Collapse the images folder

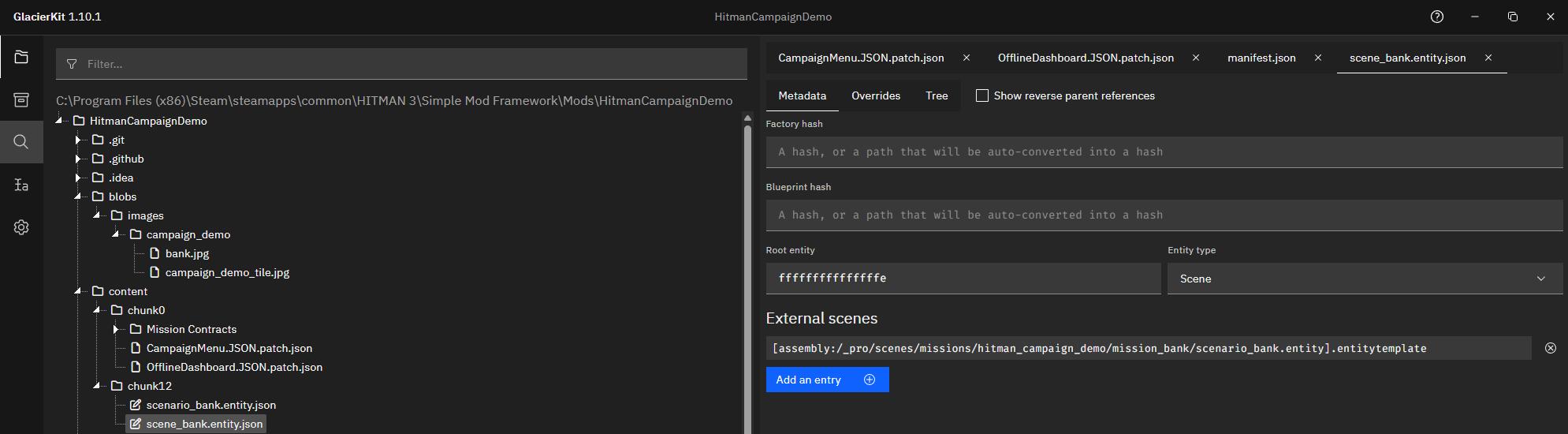[x=97, y=215]
